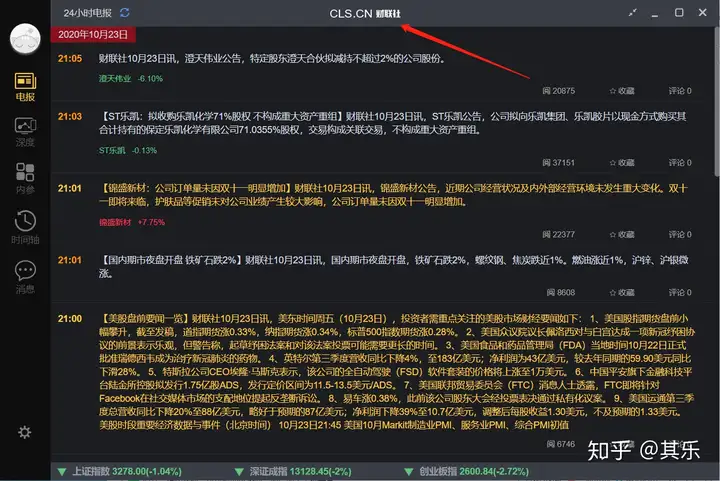Viewport: 720px width, 481px height.
Task: Maximize the CLS.CN window
Action: coord(679,12)
